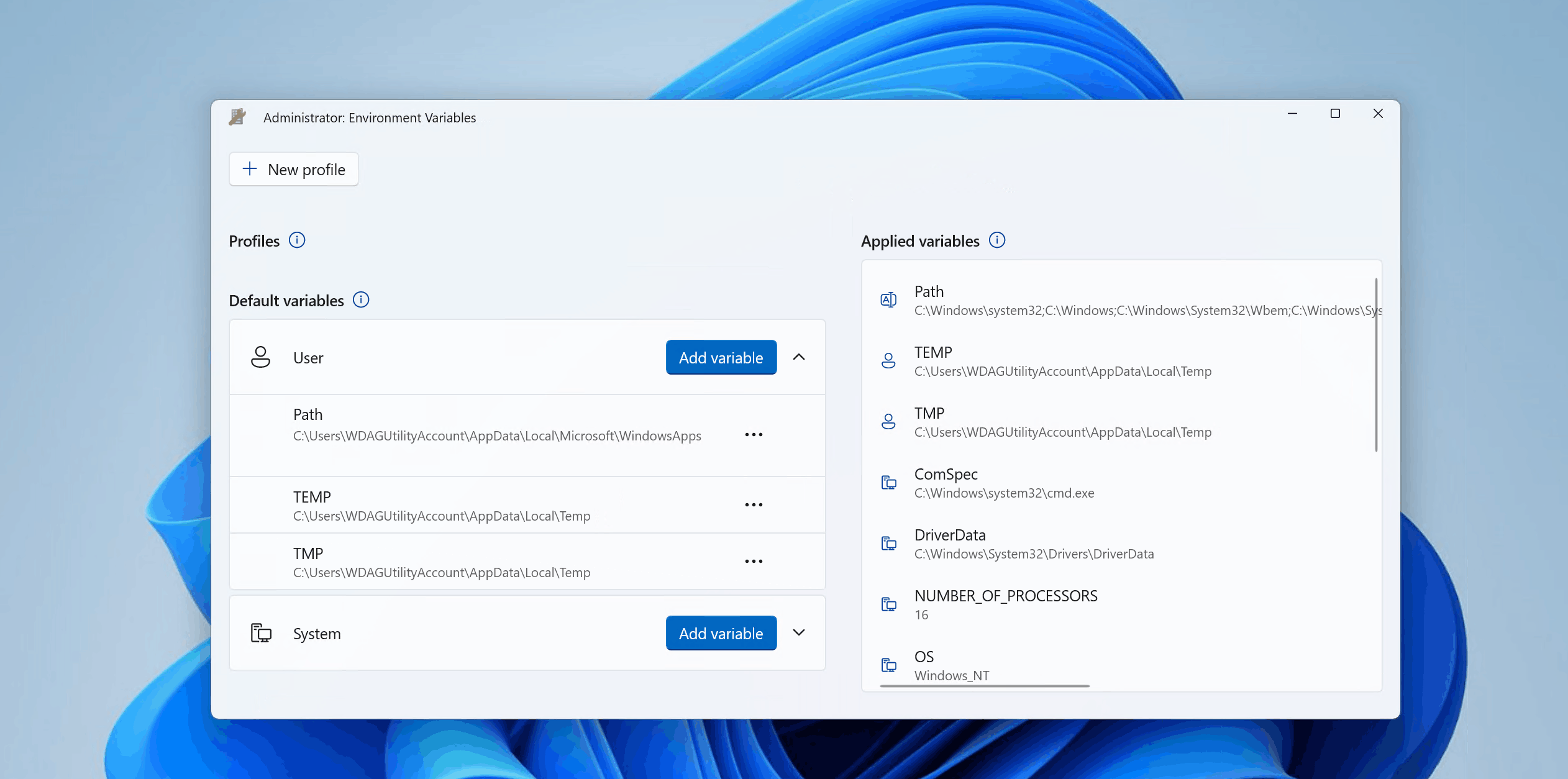Viewport: 1568px width, 779px height.
Task: Click the System monitor icon in profiles
Action: coord(261,633)
